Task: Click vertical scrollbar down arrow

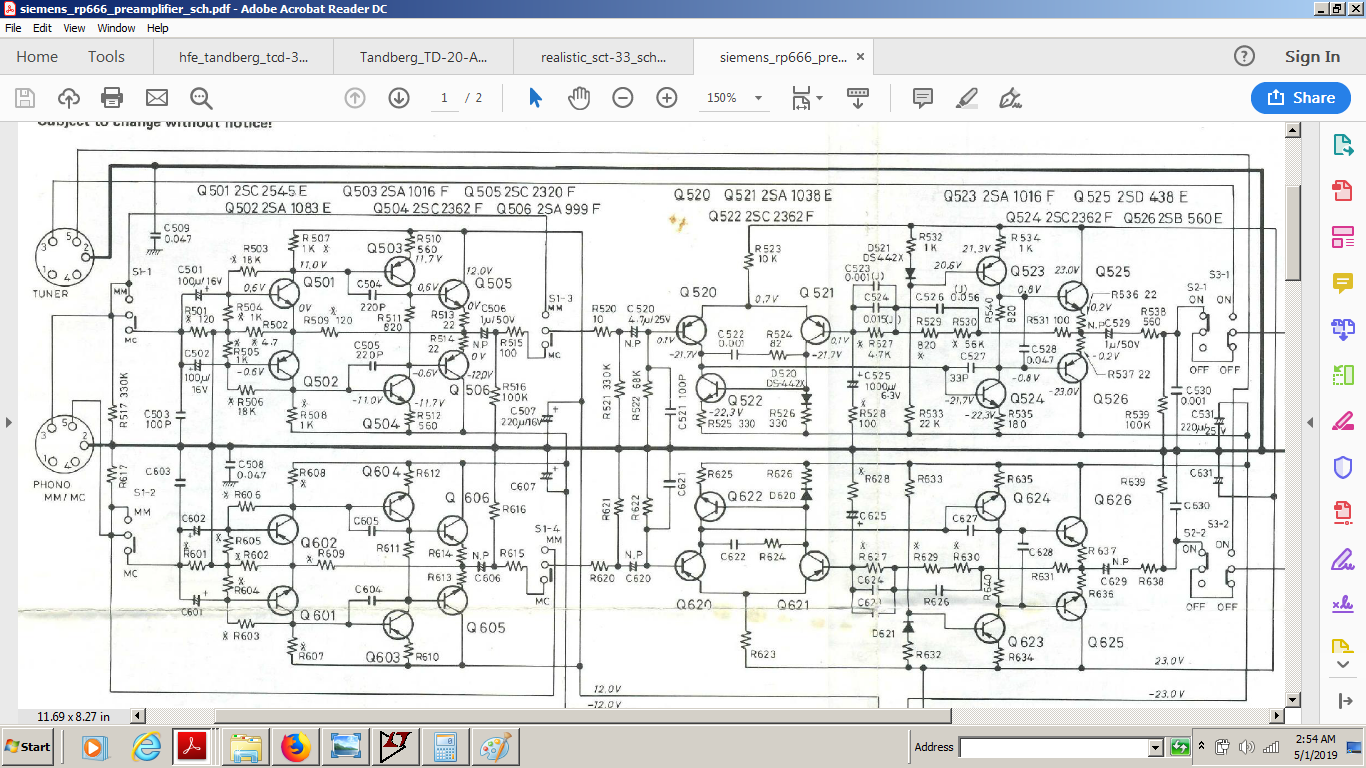Action: click(x=1292, y=700)
